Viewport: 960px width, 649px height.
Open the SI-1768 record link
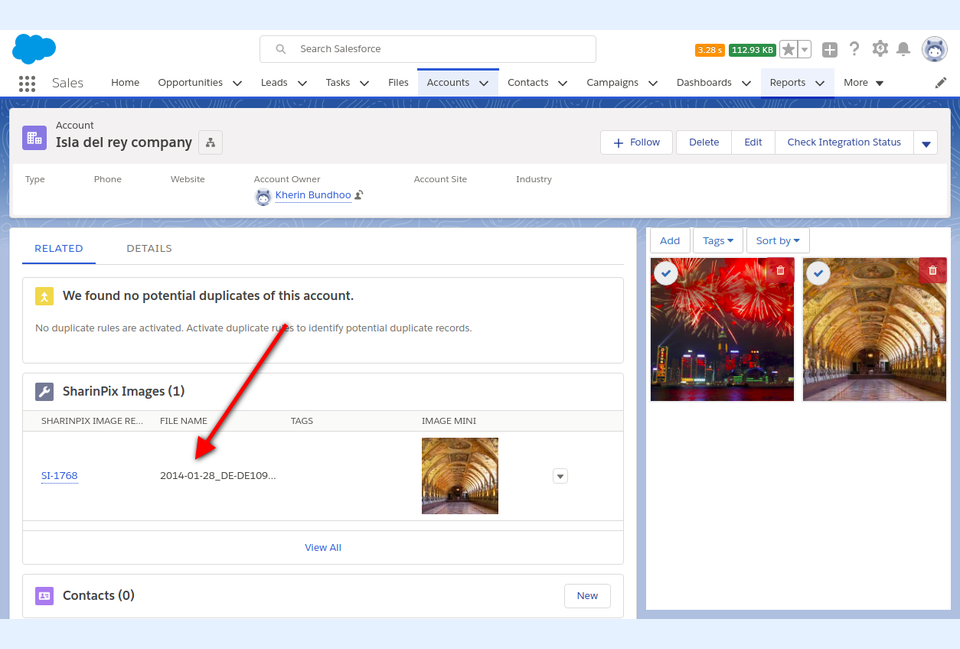pos(59,476)
